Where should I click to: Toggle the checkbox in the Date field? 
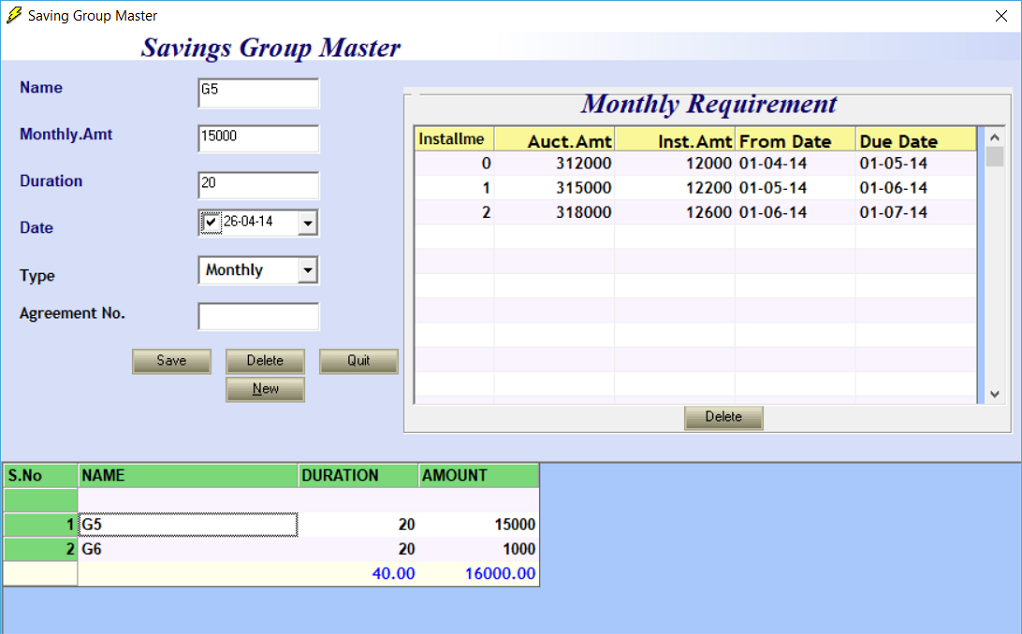[210, 222]
